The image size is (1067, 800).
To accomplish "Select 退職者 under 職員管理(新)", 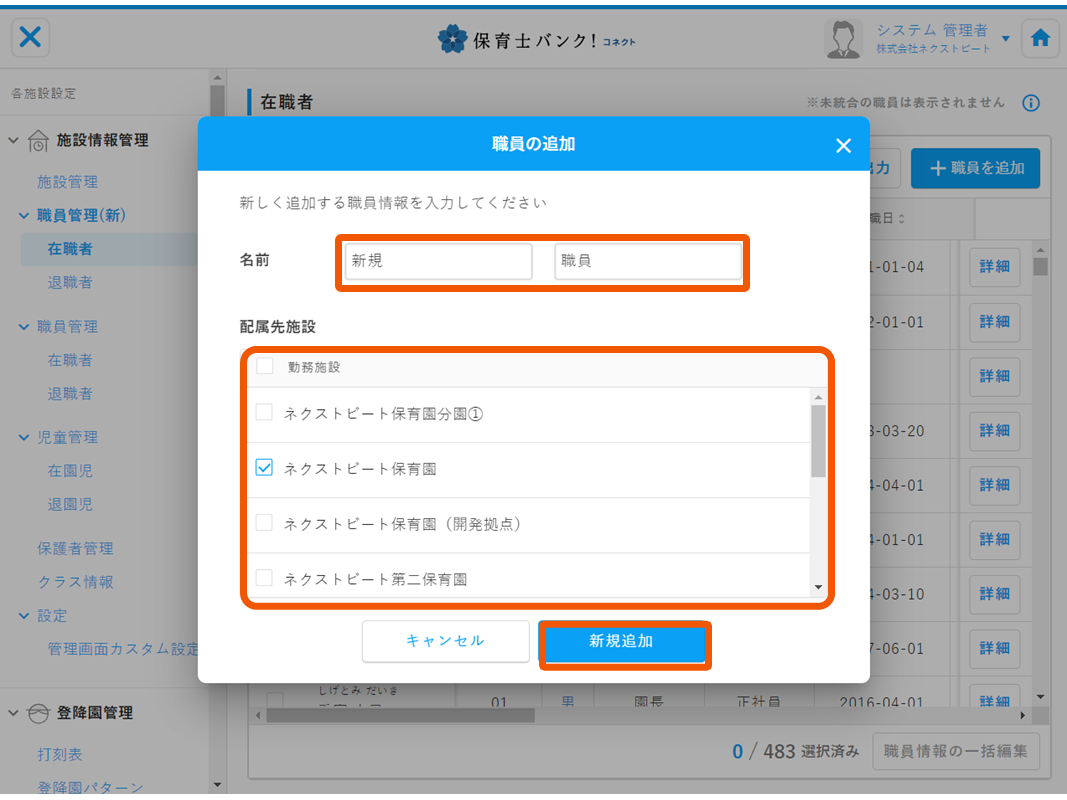I will click(70, 282).
